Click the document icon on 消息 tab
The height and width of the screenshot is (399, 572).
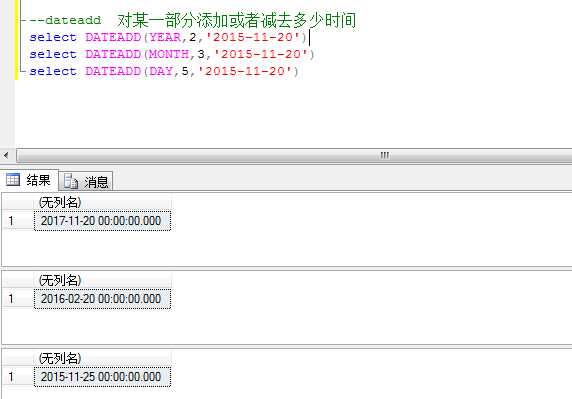tap(71, 181)
